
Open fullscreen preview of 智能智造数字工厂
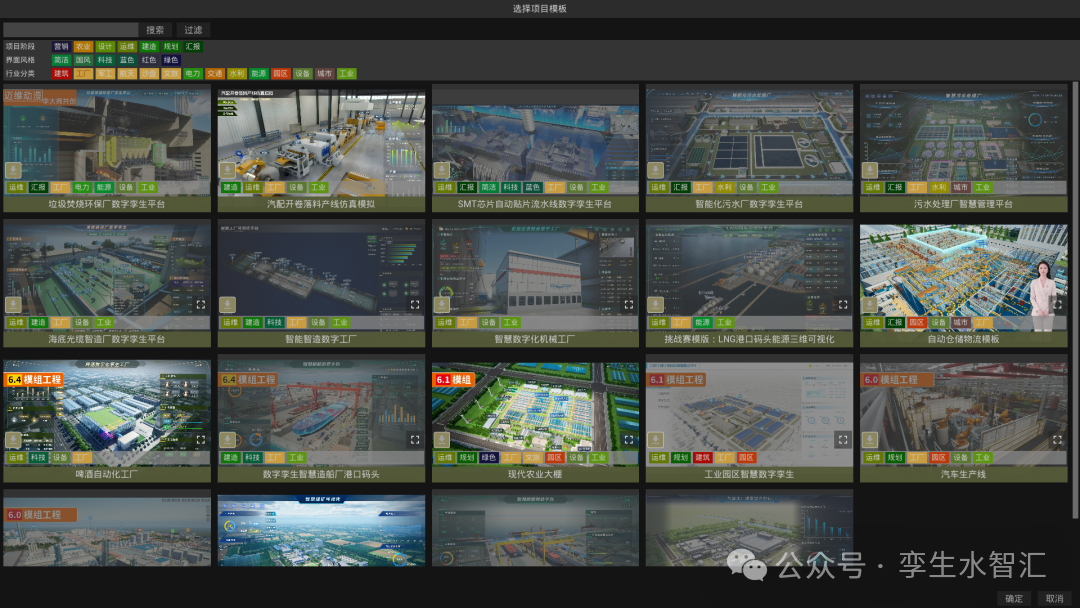coord(415,304)
